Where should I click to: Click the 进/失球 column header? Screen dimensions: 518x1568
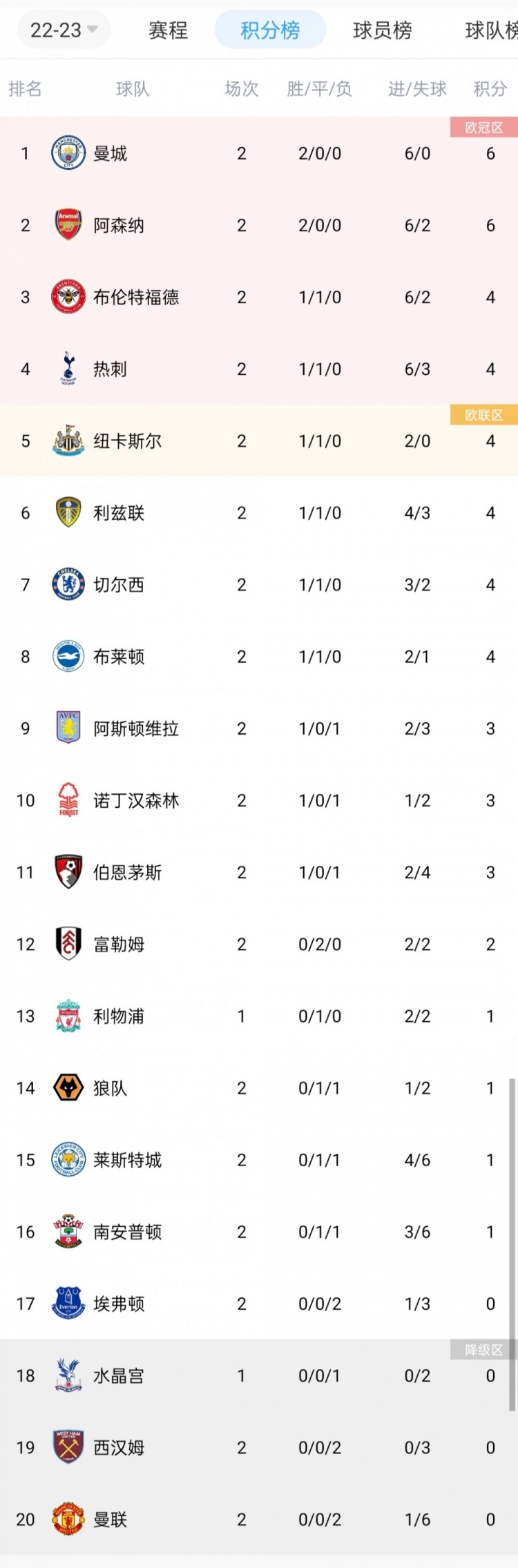417,88
